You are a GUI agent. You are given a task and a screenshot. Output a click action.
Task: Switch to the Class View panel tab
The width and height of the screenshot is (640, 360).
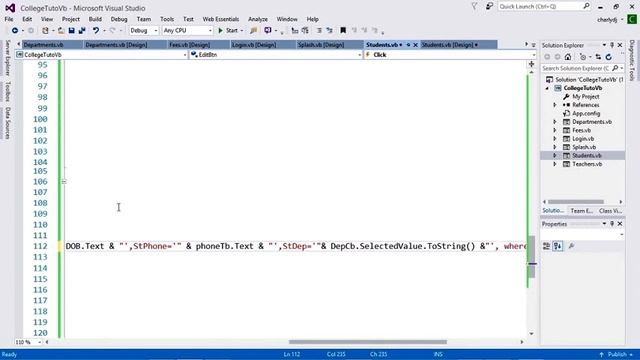pos(610,211)
